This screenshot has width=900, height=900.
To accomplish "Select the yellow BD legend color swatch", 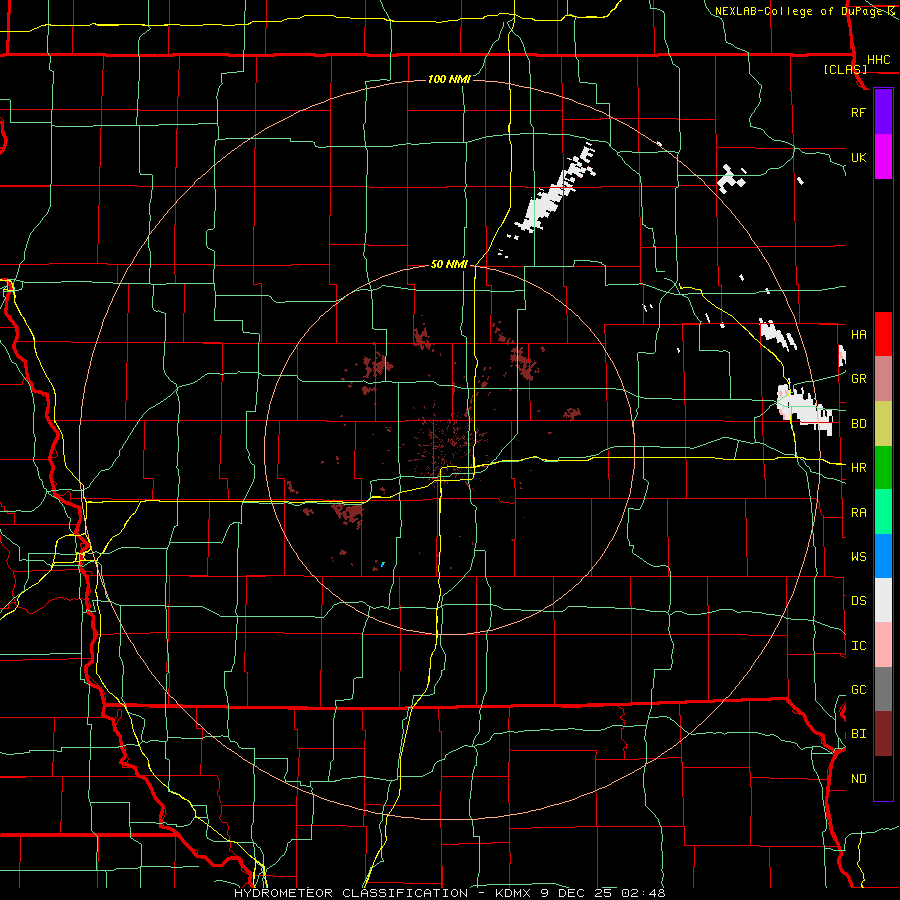I will pyautogui.click(x=883, y=423).
